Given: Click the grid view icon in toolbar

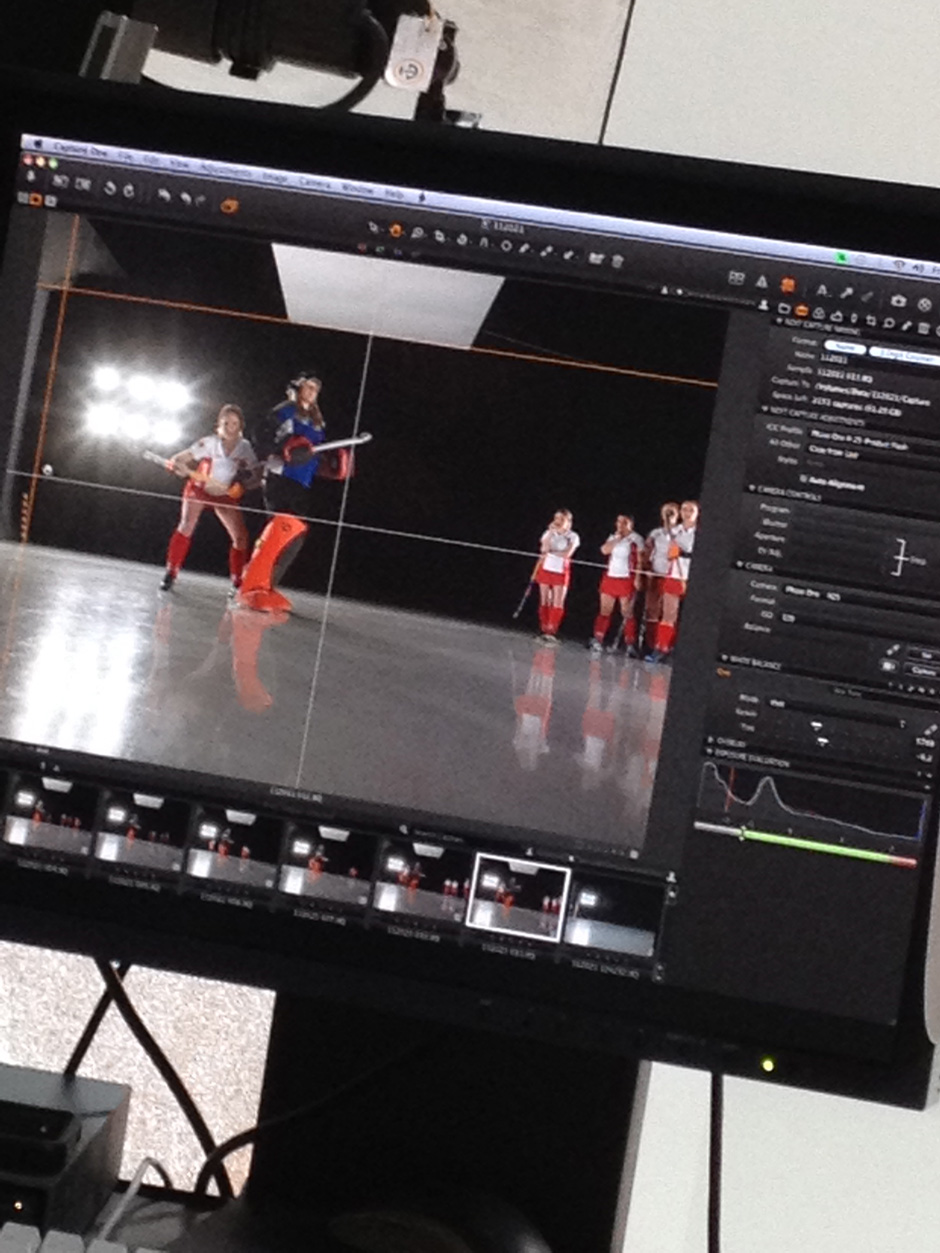Looking at the screenshot, I should tap(736, 278).
